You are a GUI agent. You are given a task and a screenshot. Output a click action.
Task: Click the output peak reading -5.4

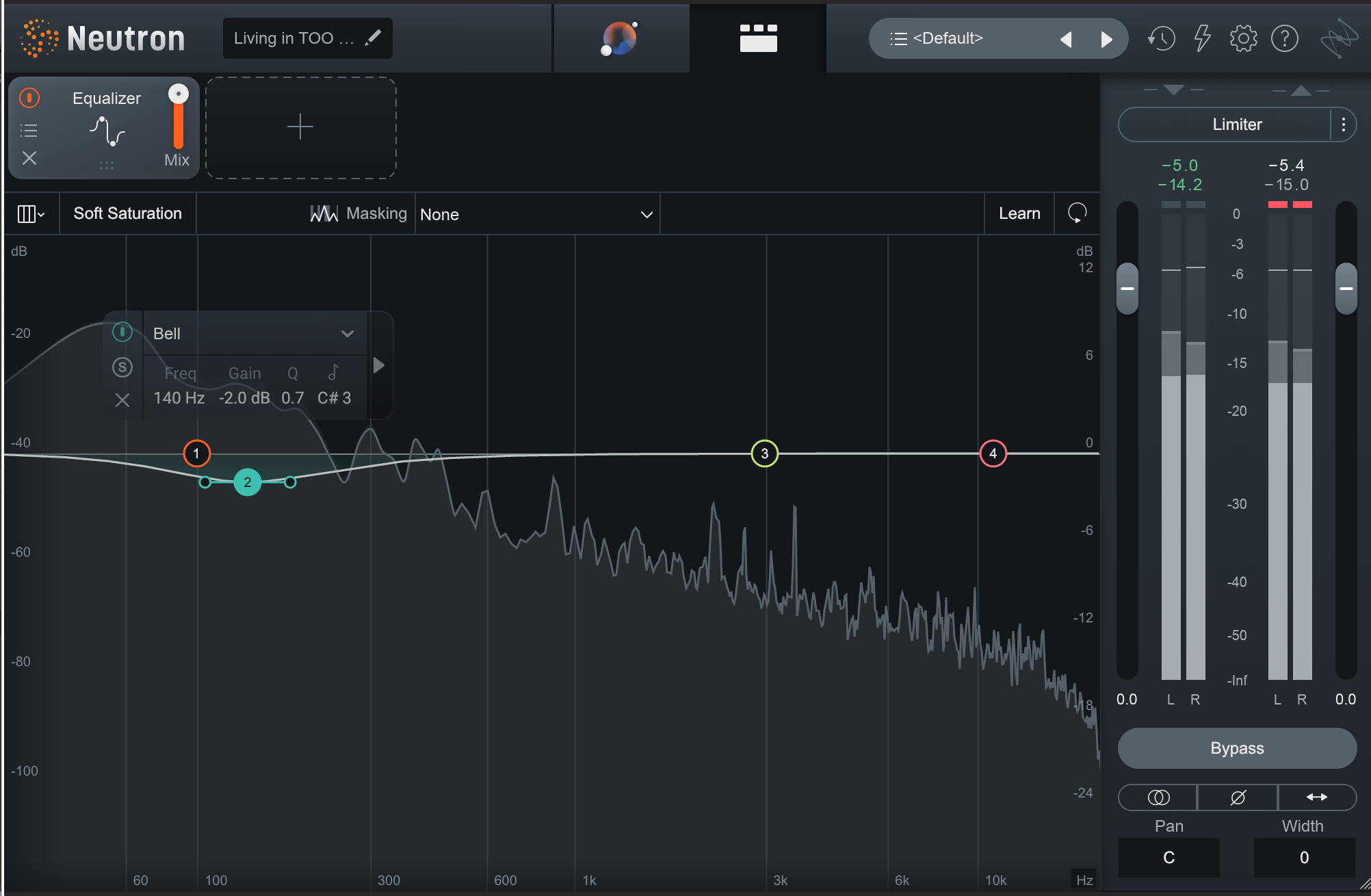(1286, 166)
